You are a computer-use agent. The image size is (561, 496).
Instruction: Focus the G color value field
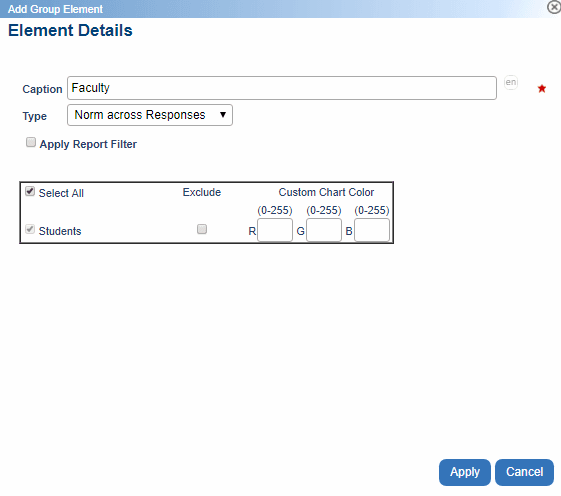coord(324,230)
